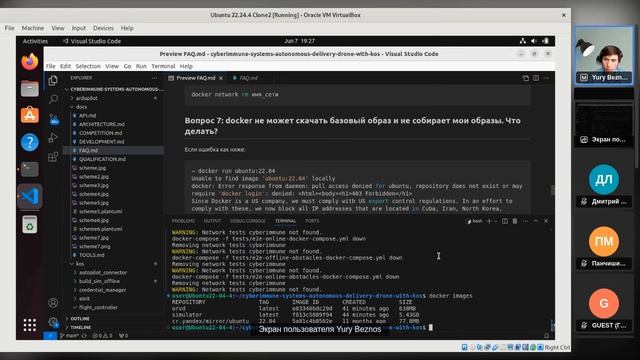640x360 pixels.
Task: Switch to the DEBUG CONSOLE panel tab
Action: (248, 221)
